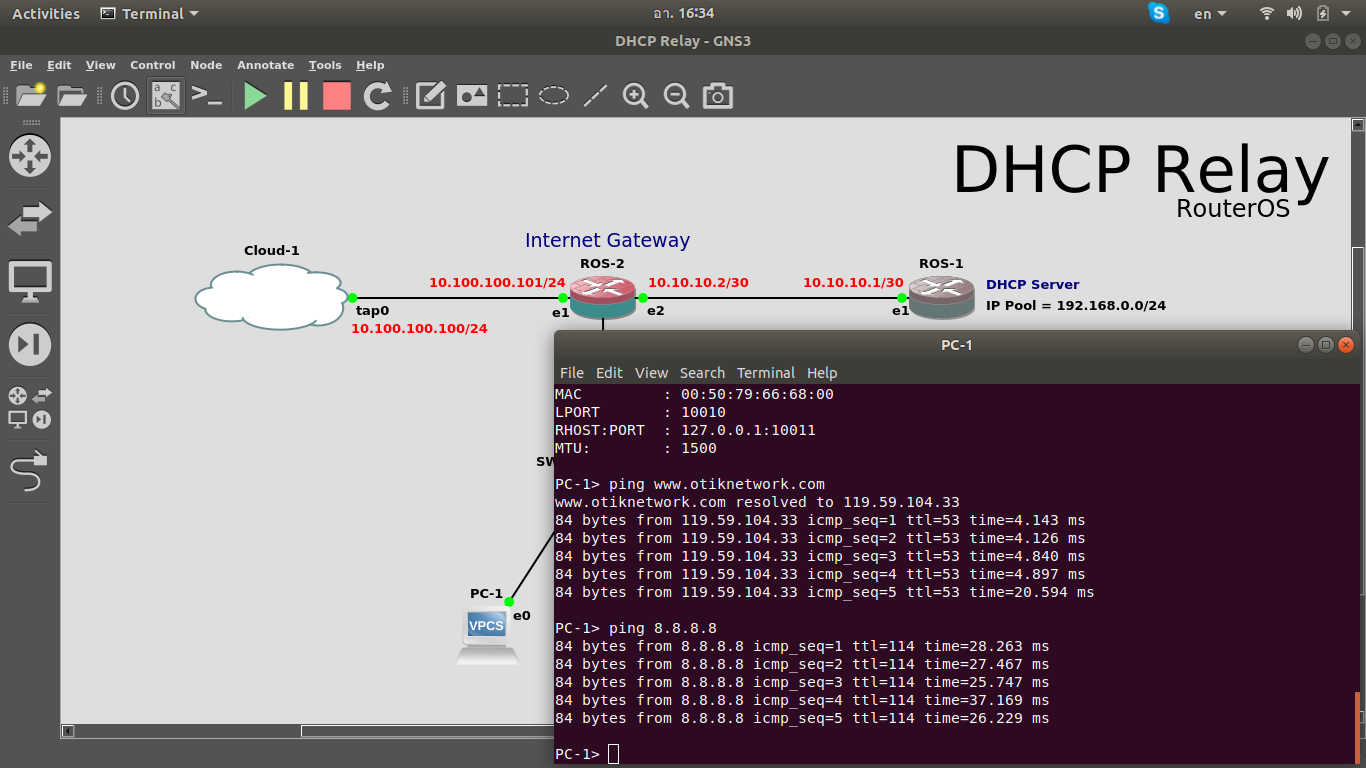Click the DHCP Relay title text
This screenshot has width=1366, height=768.
pyautogui.click(x=1141, y=170)
